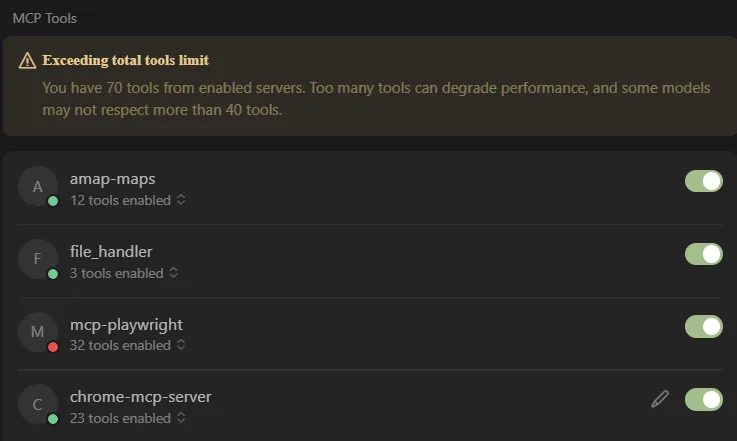Screen dimensions: 737x441
Task: Expand the 3 tools enabled list
Action: coord(124,273)
